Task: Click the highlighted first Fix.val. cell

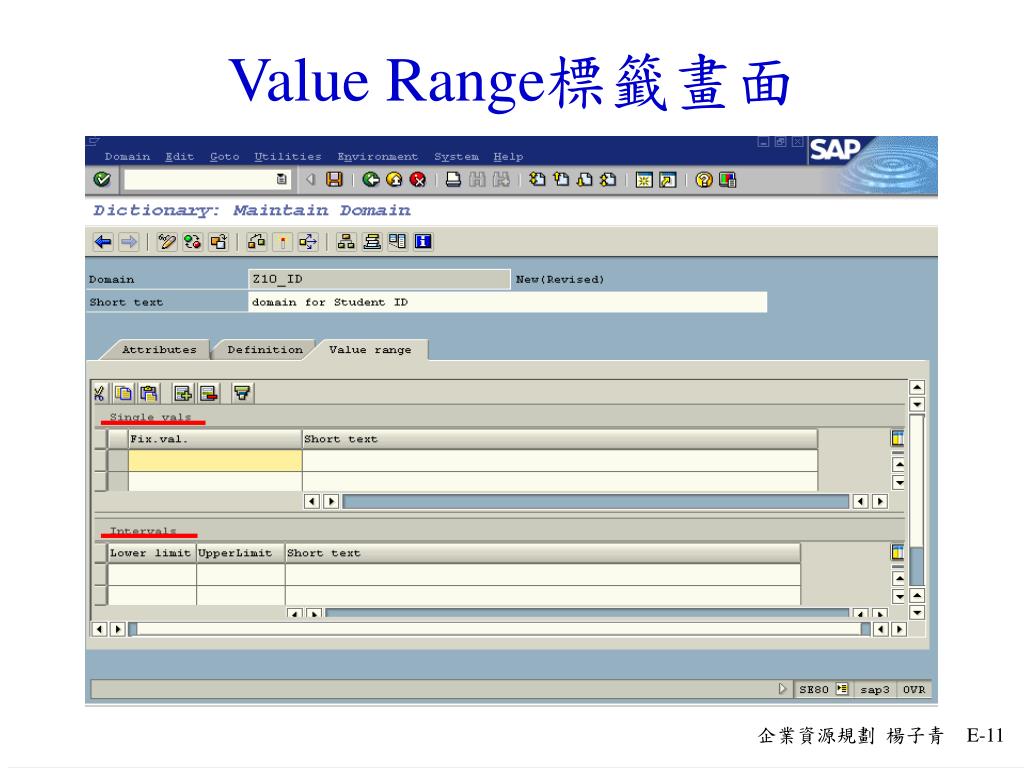Action: click(215, 460)
